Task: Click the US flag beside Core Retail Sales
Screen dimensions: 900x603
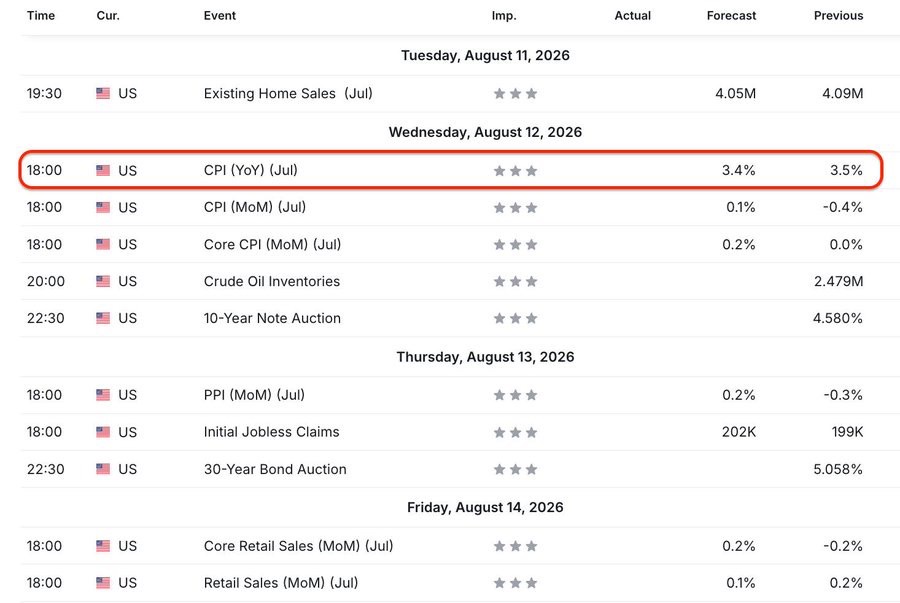Action: click(x=103, y=546)
